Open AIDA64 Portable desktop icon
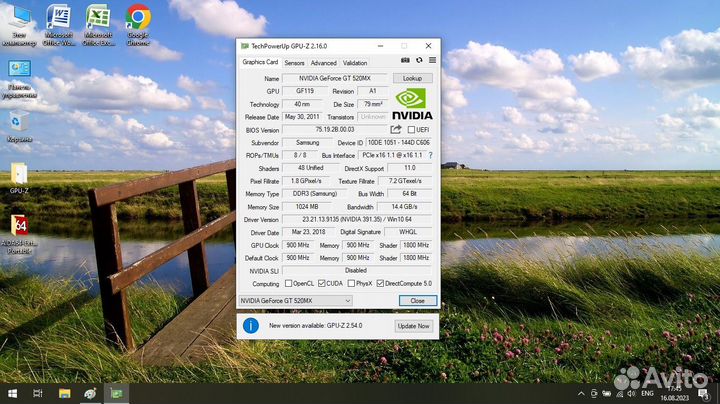 tap(19, 234)
